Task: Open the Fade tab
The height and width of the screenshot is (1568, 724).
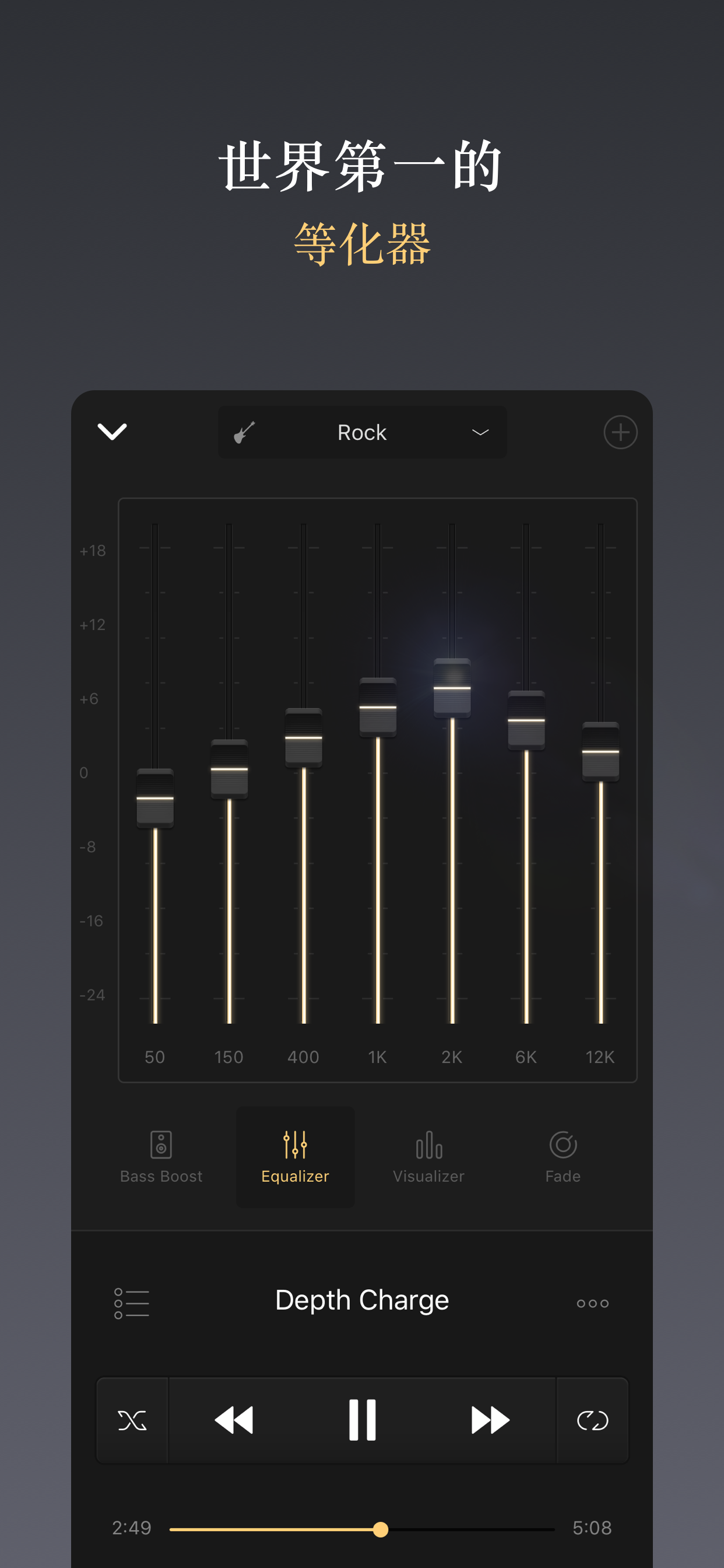Action: (x=563, y=1157)
